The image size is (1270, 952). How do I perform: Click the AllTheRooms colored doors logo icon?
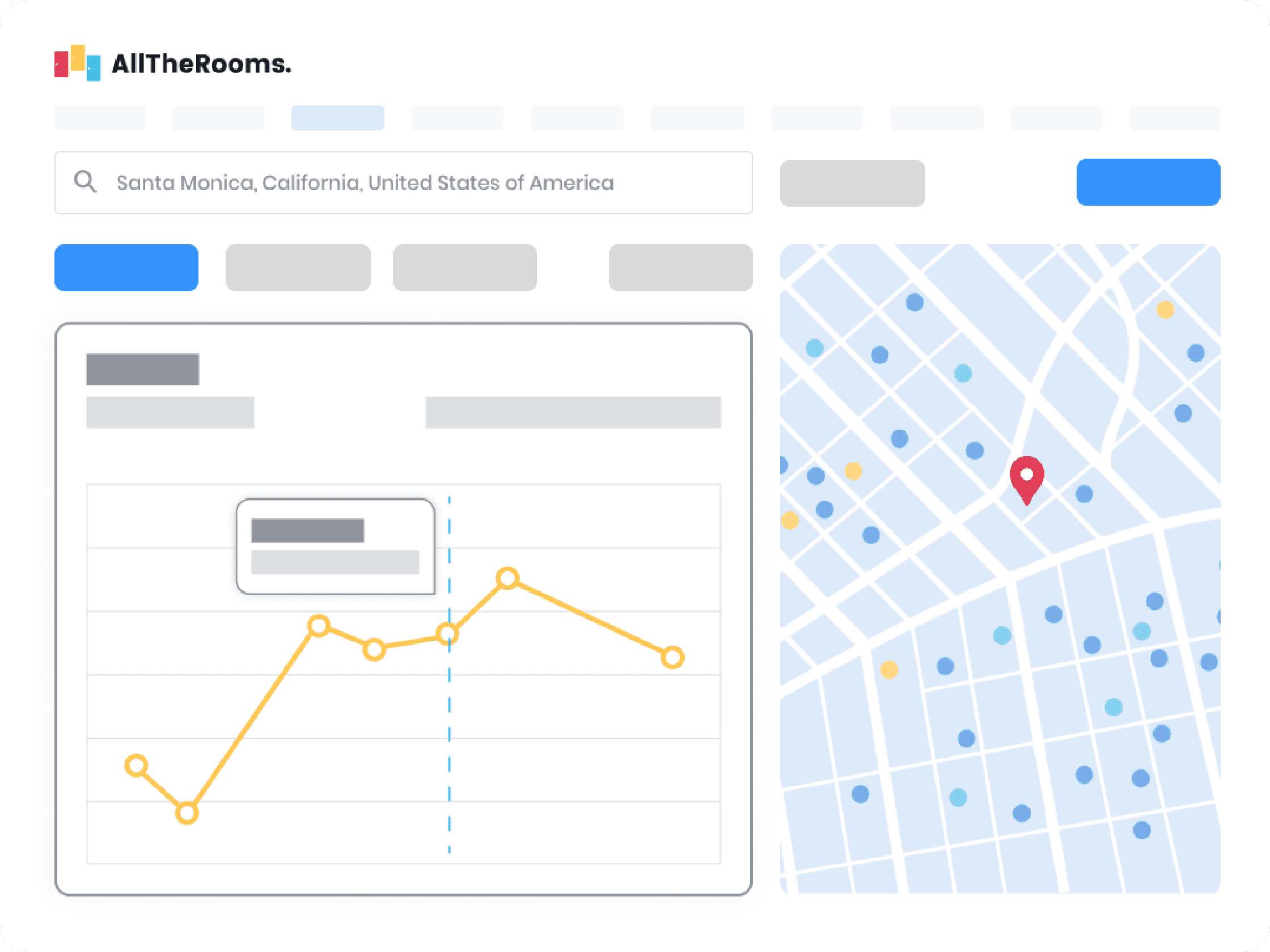point(78,62)
